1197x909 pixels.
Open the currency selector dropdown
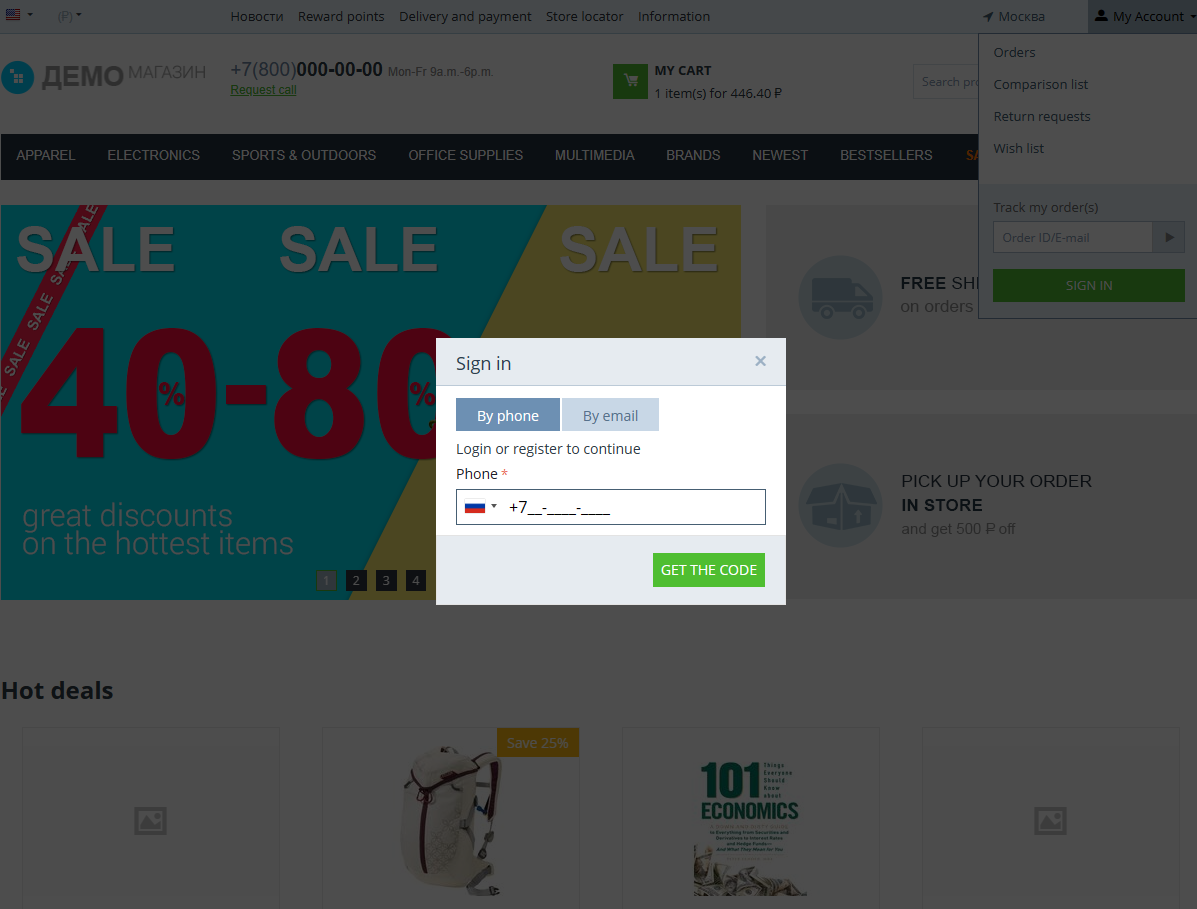[x=69, y=15]
